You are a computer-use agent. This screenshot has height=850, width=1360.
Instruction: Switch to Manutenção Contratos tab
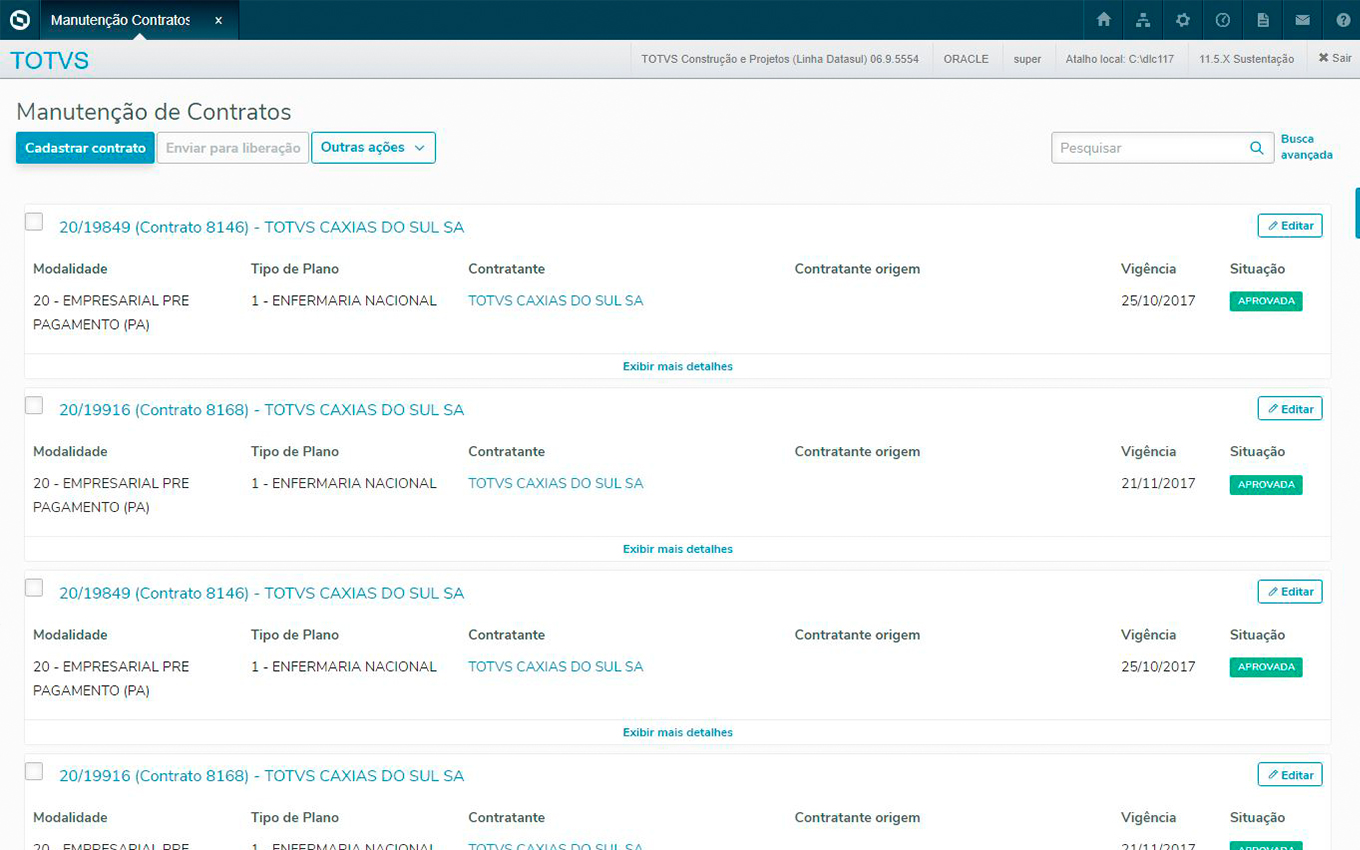pos(120,20)
